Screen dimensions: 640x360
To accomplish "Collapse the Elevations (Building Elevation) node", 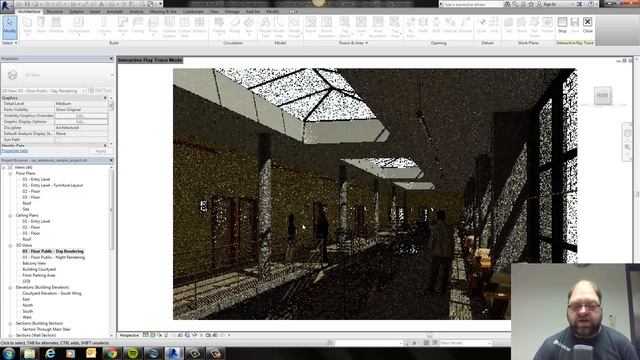I will pyautogui.click(x=10, y=287).
